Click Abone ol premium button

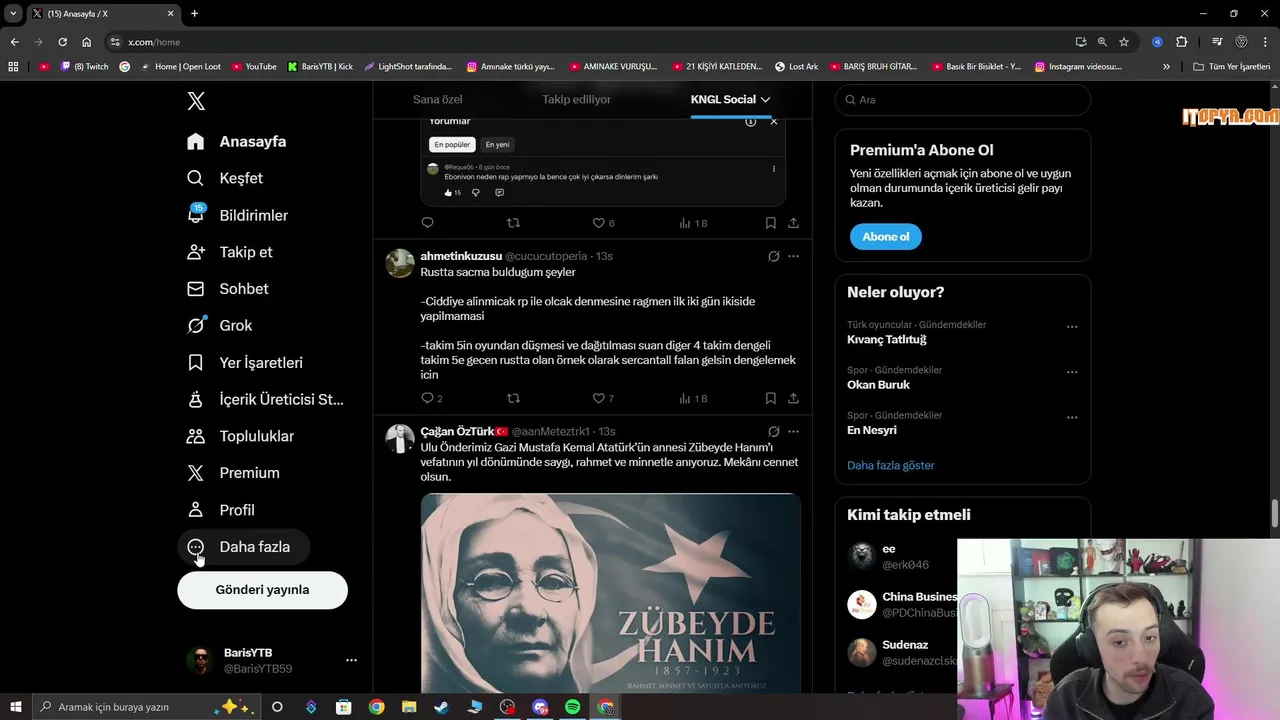(x=885, y=237)
